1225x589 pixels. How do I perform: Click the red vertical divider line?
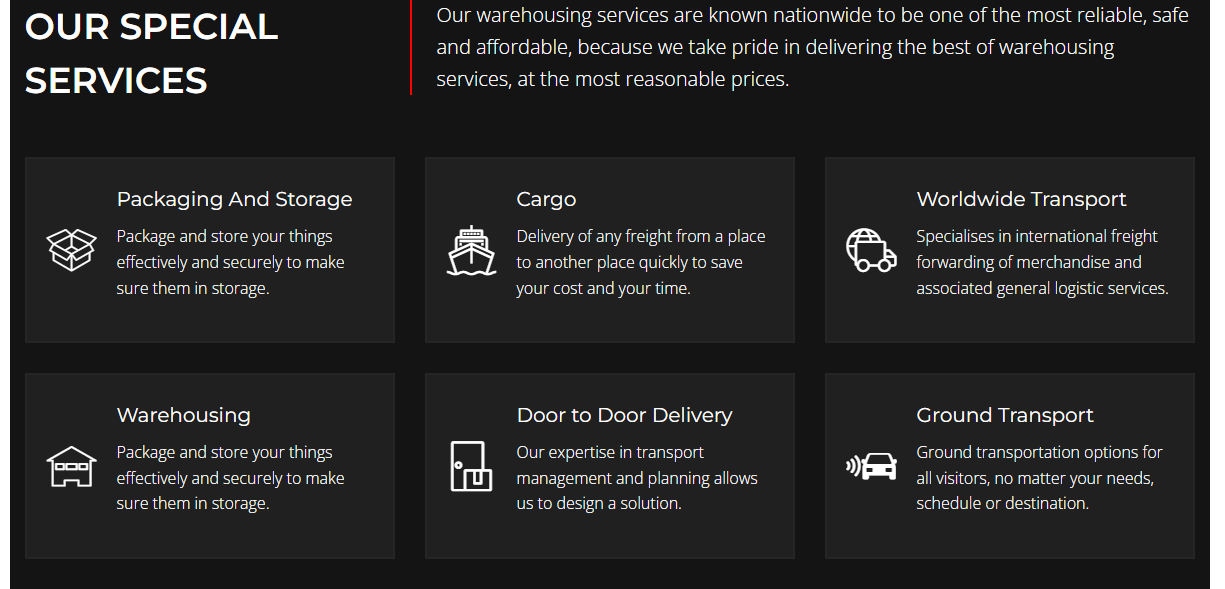(411, 47)
